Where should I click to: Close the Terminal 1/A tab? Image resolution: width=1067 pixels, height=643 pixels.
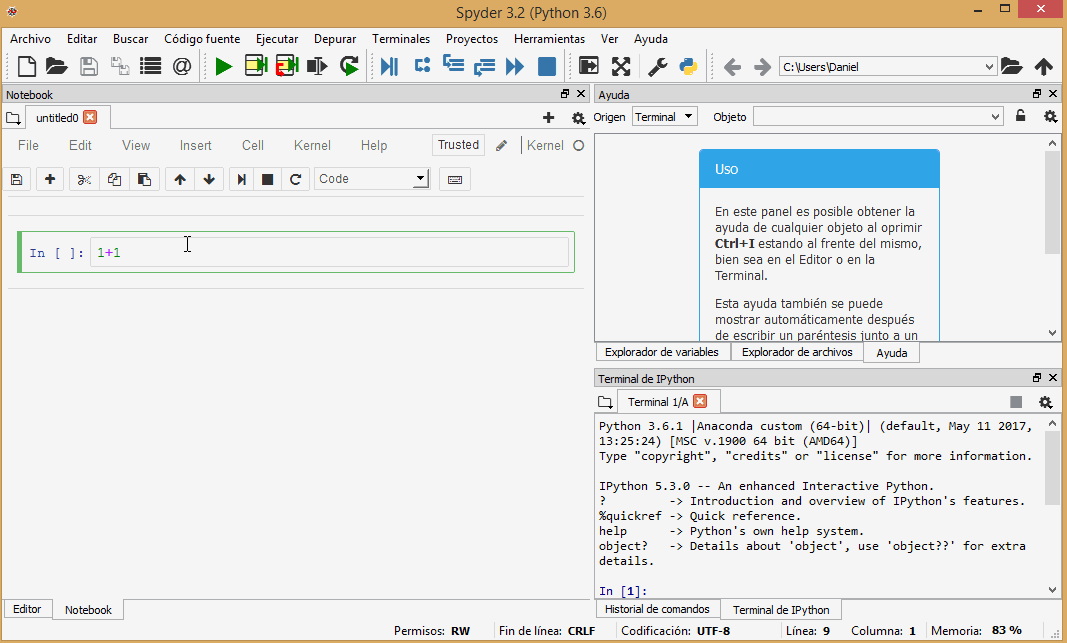coord(700,401)
